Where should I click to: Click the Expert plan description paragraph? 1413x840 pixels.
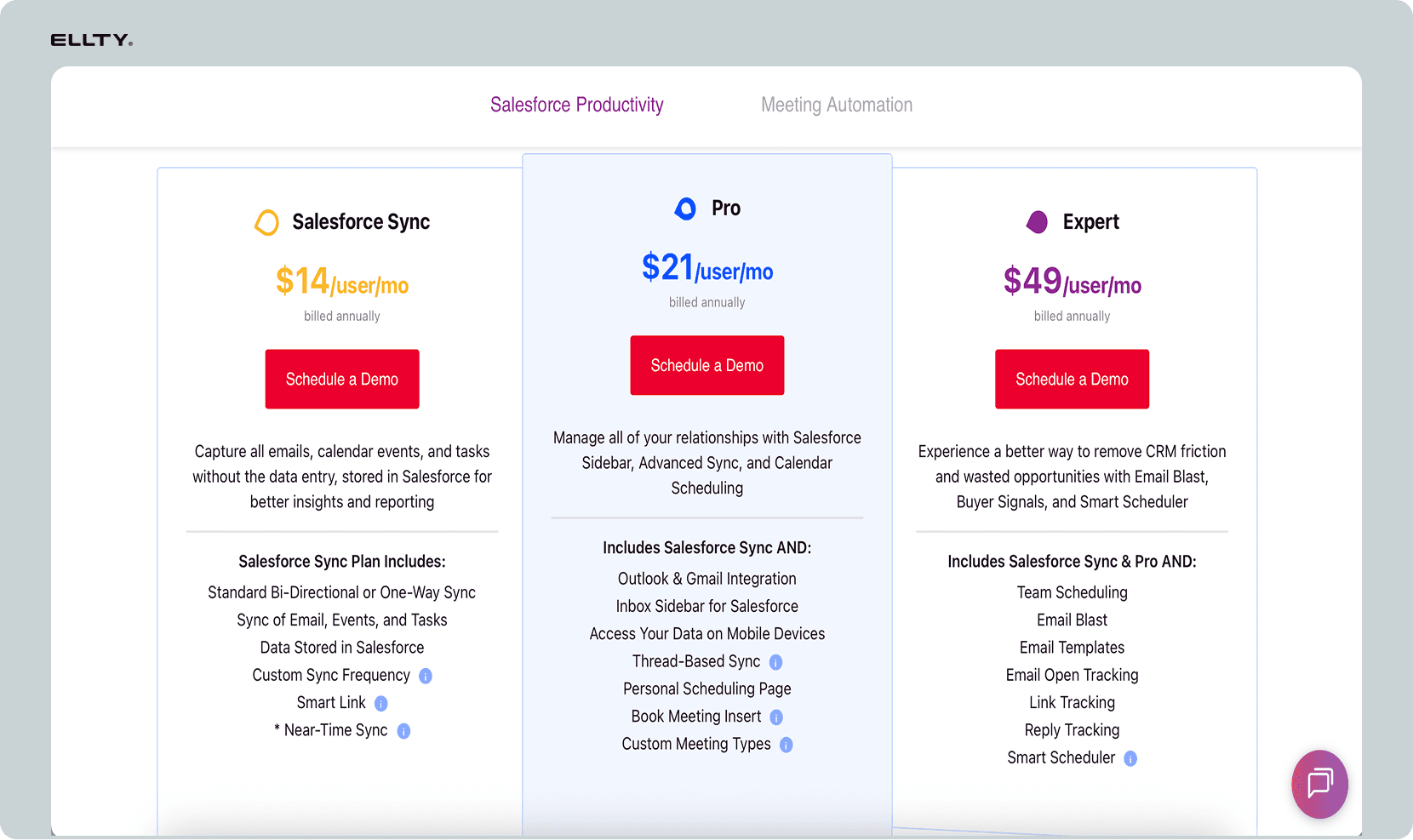(x=1073, y=477)
